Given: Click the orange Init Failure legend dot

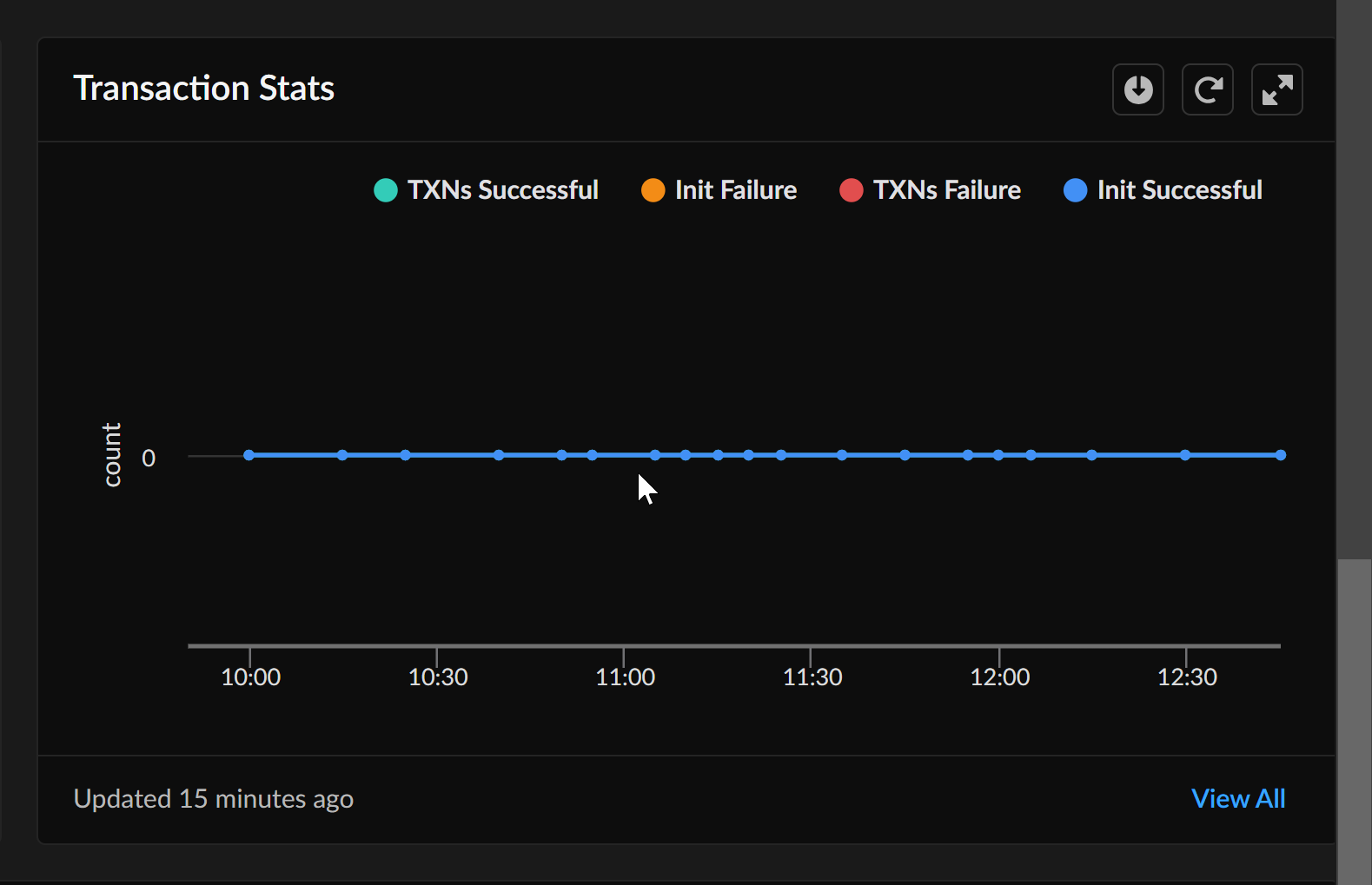Looking at the screenshot, I should coord(653,190).
